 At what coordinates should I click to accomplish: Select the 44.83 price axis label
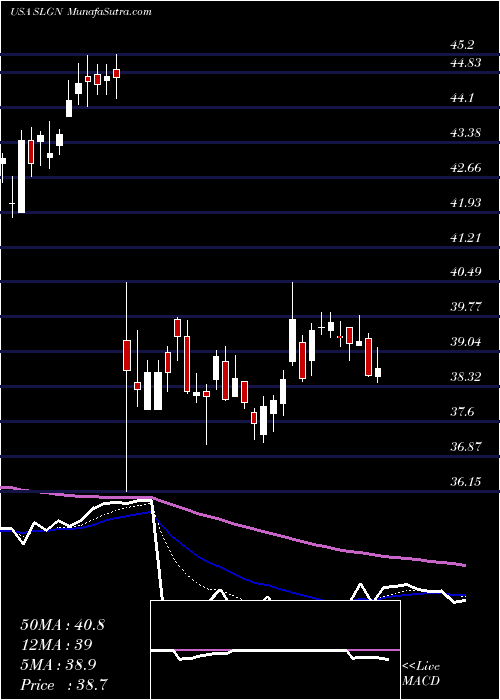[466, 62]
